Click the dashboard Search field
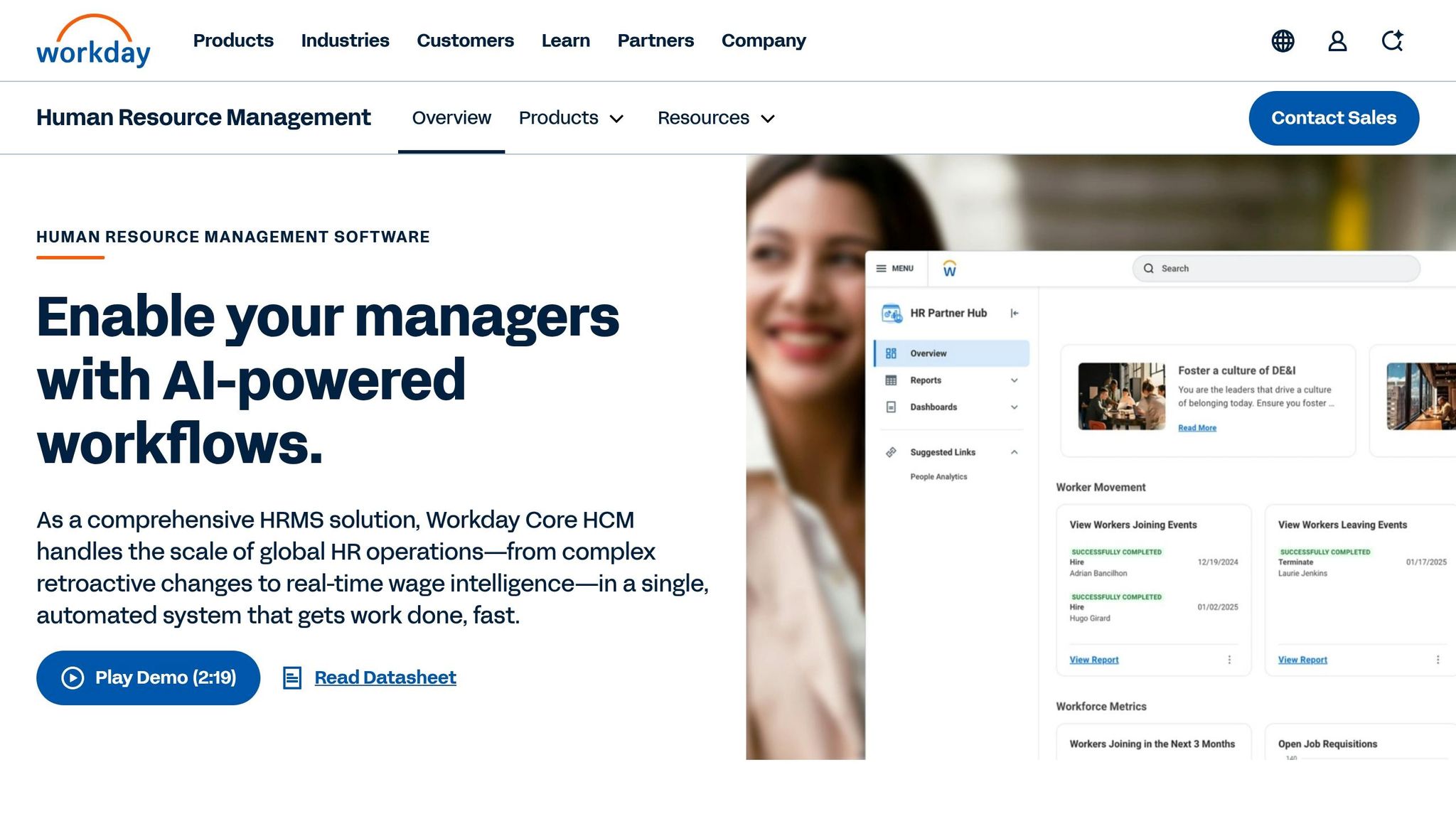The image size is (1456, 819). (1276, 268)
